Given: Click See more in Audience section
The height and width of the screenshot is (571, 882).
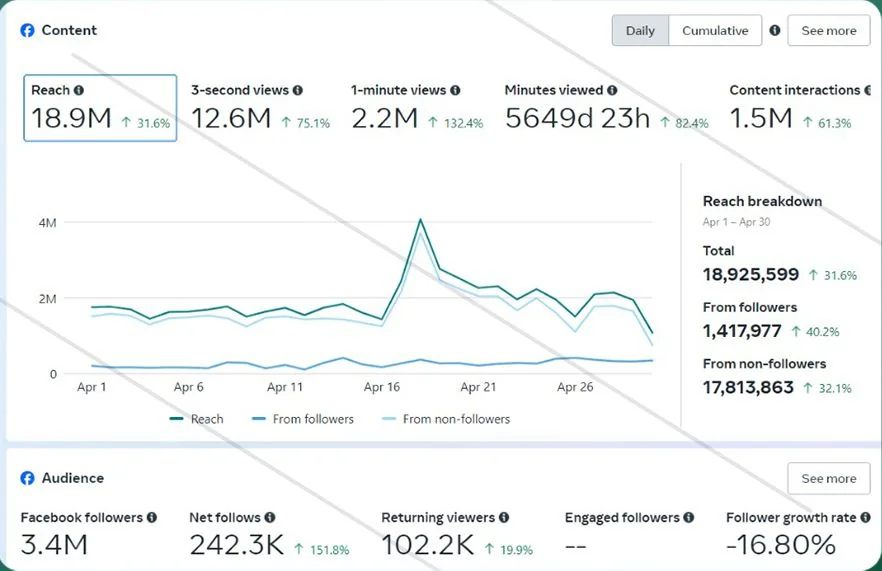Looking at the screenshot, I should (x=829, y=478).
